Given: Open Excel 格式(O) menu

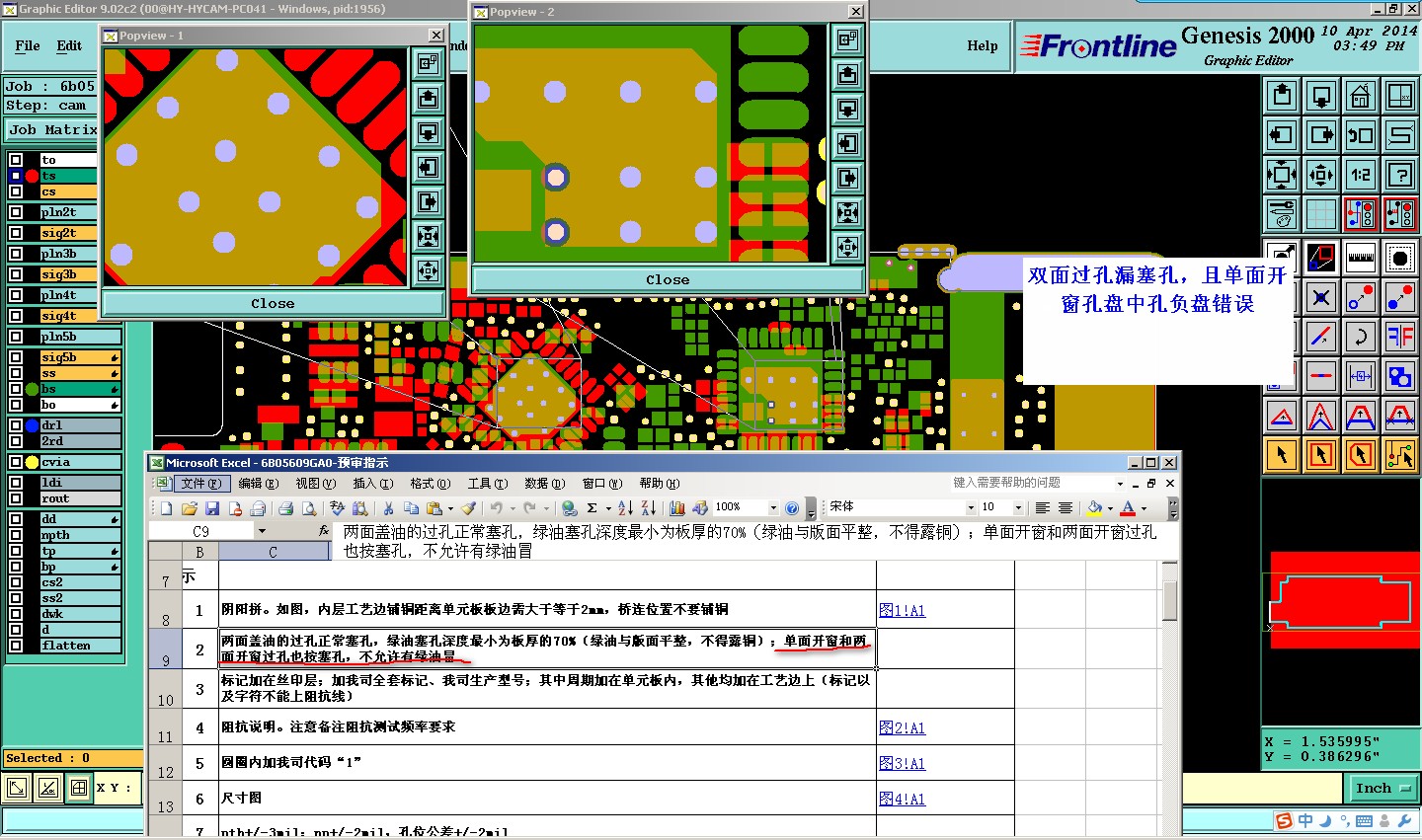Looking at the screenshot, I should (x=431, y=484).
